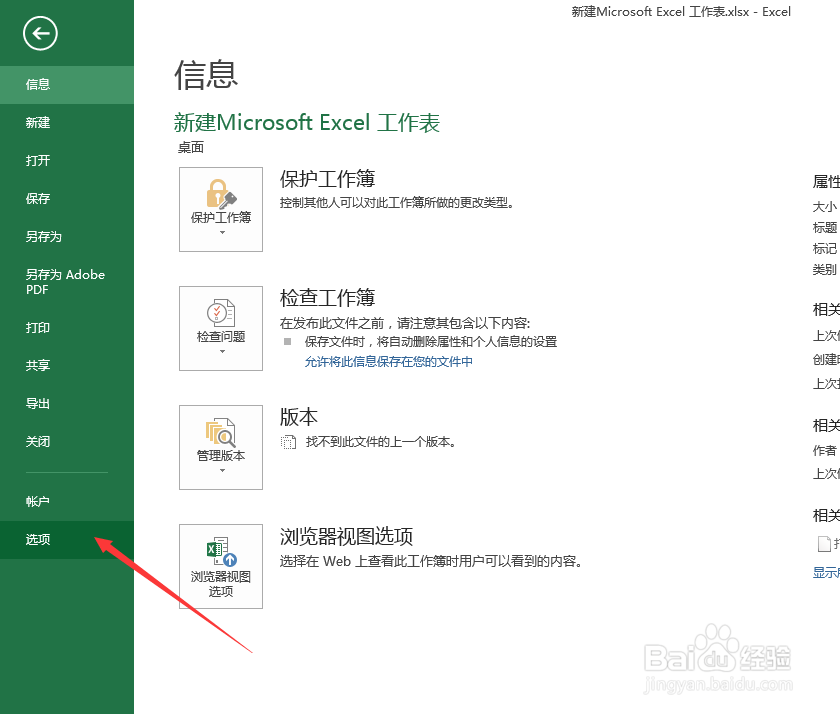Expand the 保护工作簿 dropdown arrow
This screenshot has height=714, width=840.
point(222,232)
